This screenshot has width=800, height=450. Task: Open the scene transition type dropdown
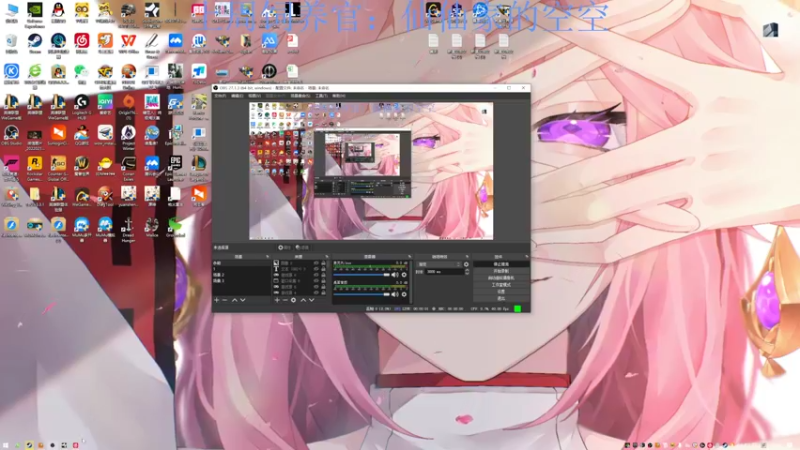439,264
